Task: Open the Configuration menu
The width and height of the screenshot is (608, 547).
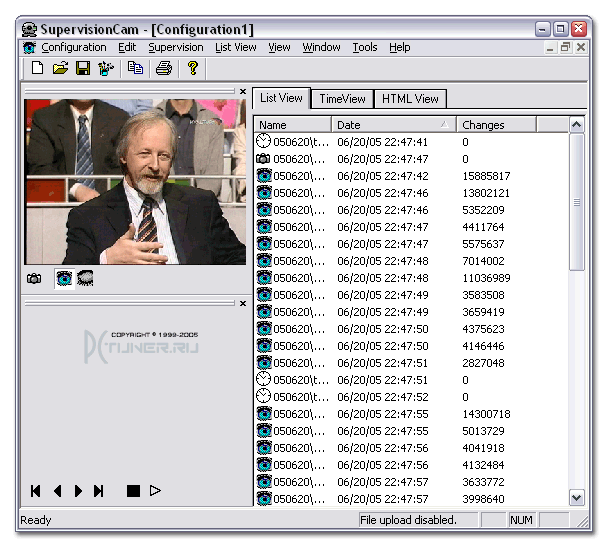Action: (x=73, y=47)
